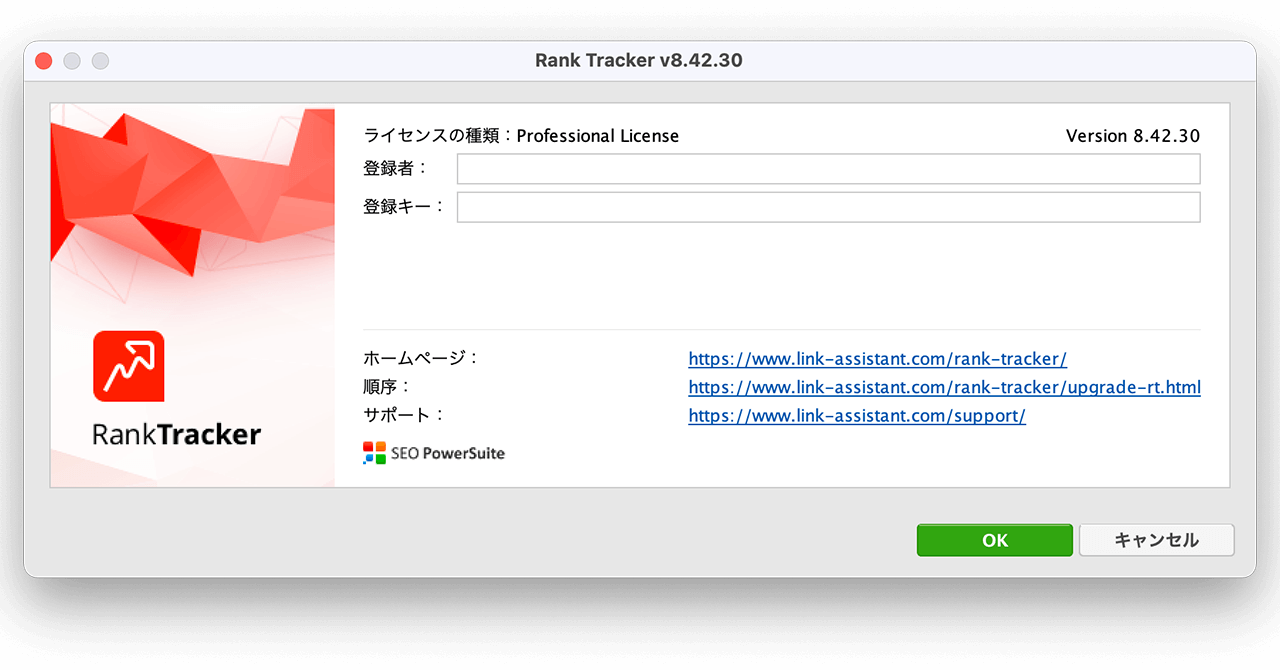Click the disabled zoom window button
1280x670 pixels.
click(100, 61)
